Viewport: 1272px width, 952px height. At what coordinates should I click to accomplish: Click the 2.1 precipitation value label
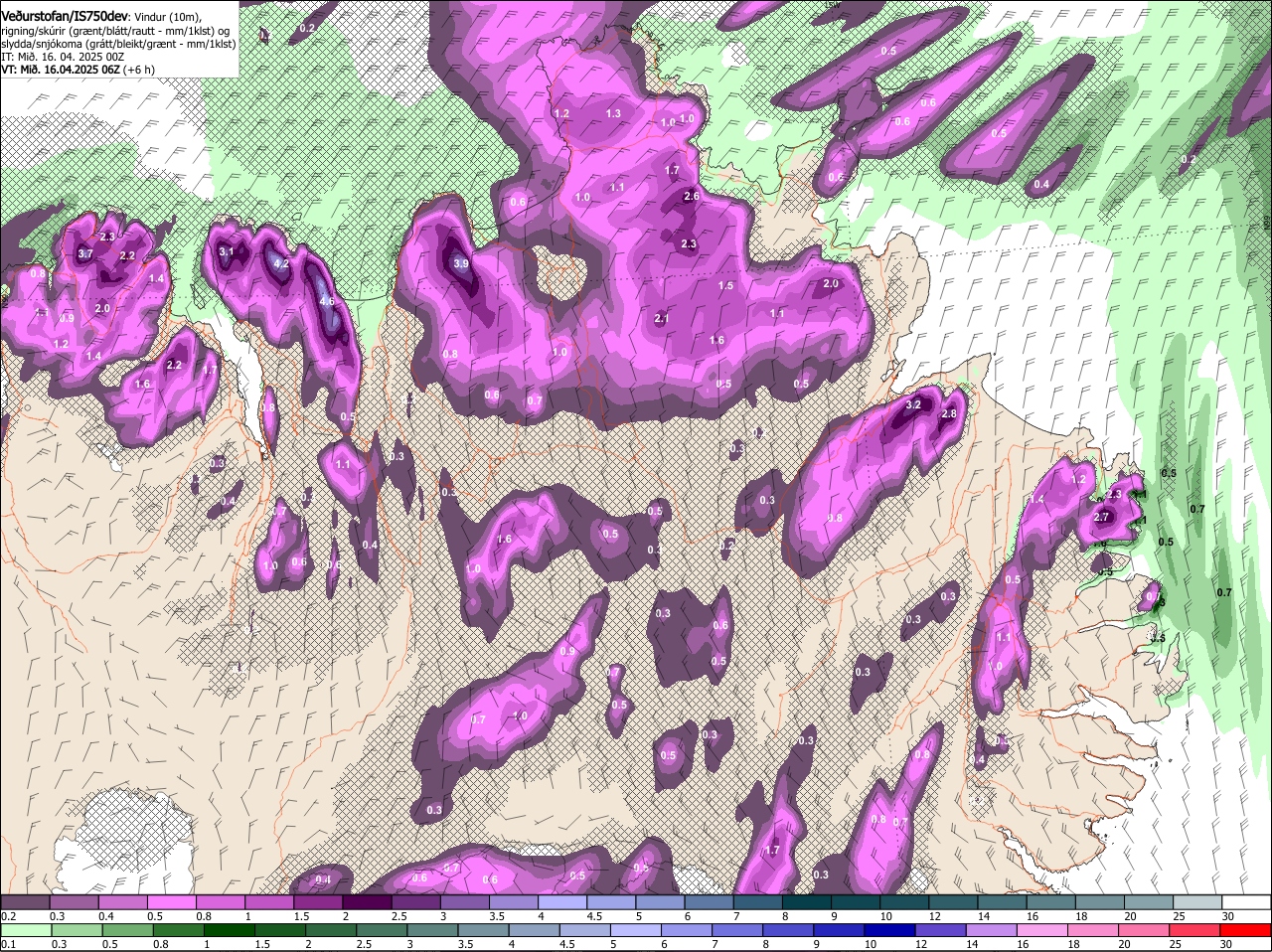point(662,319)
